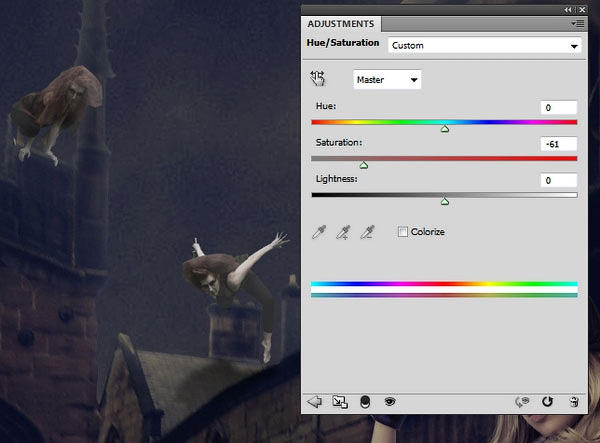Collapse panel using double-arrow icon
Image resolution: width=600 pixels, height=443 pixels.
tap(568, 10)
